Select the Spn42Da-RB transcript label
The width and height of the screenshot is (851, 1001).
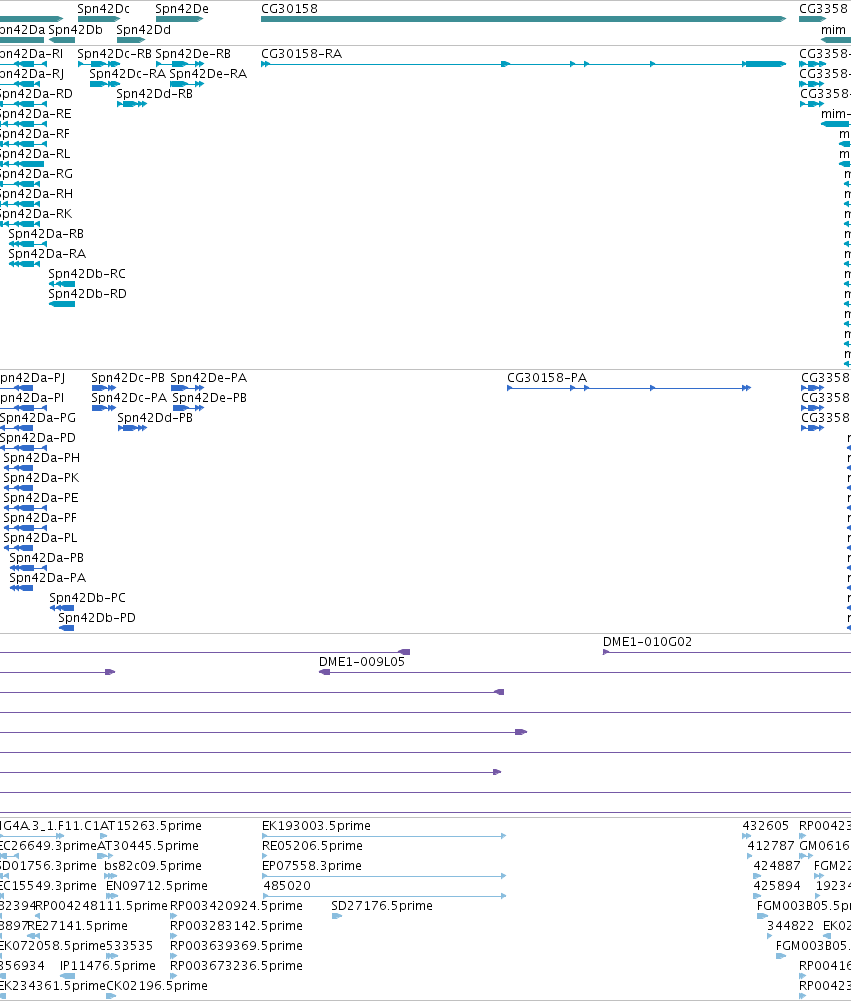coord(46,234)
